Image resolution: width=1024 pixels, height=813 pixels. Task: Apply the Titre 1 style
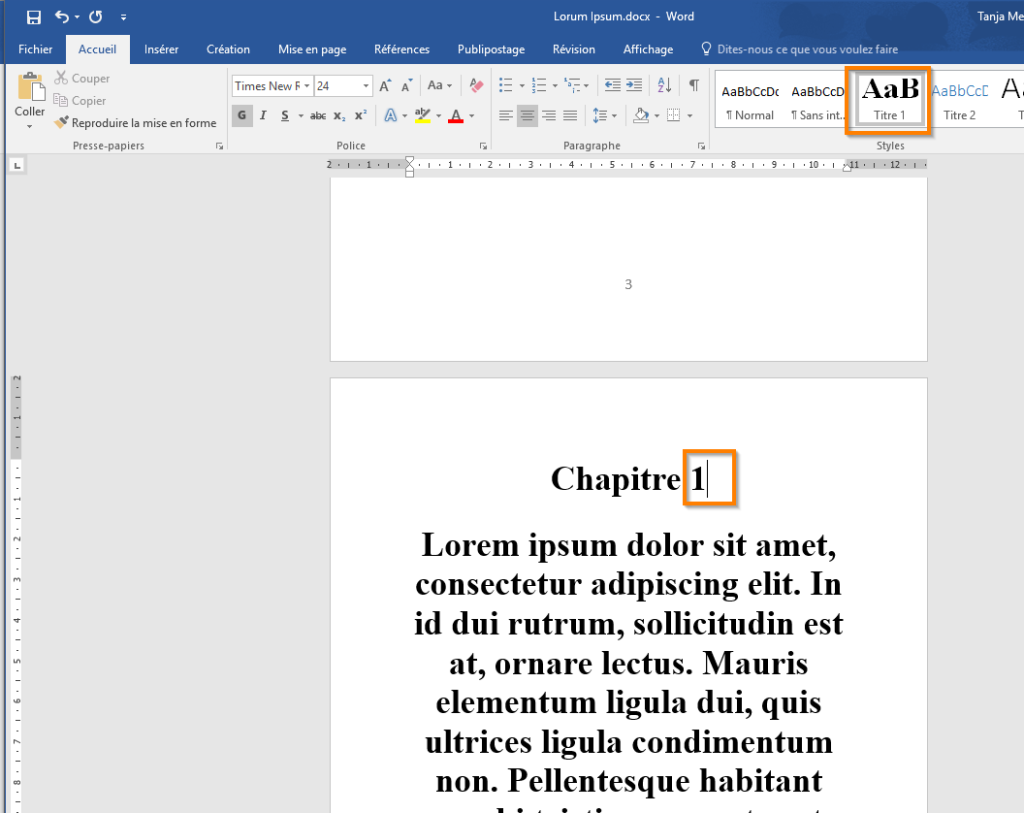[889, 100]
